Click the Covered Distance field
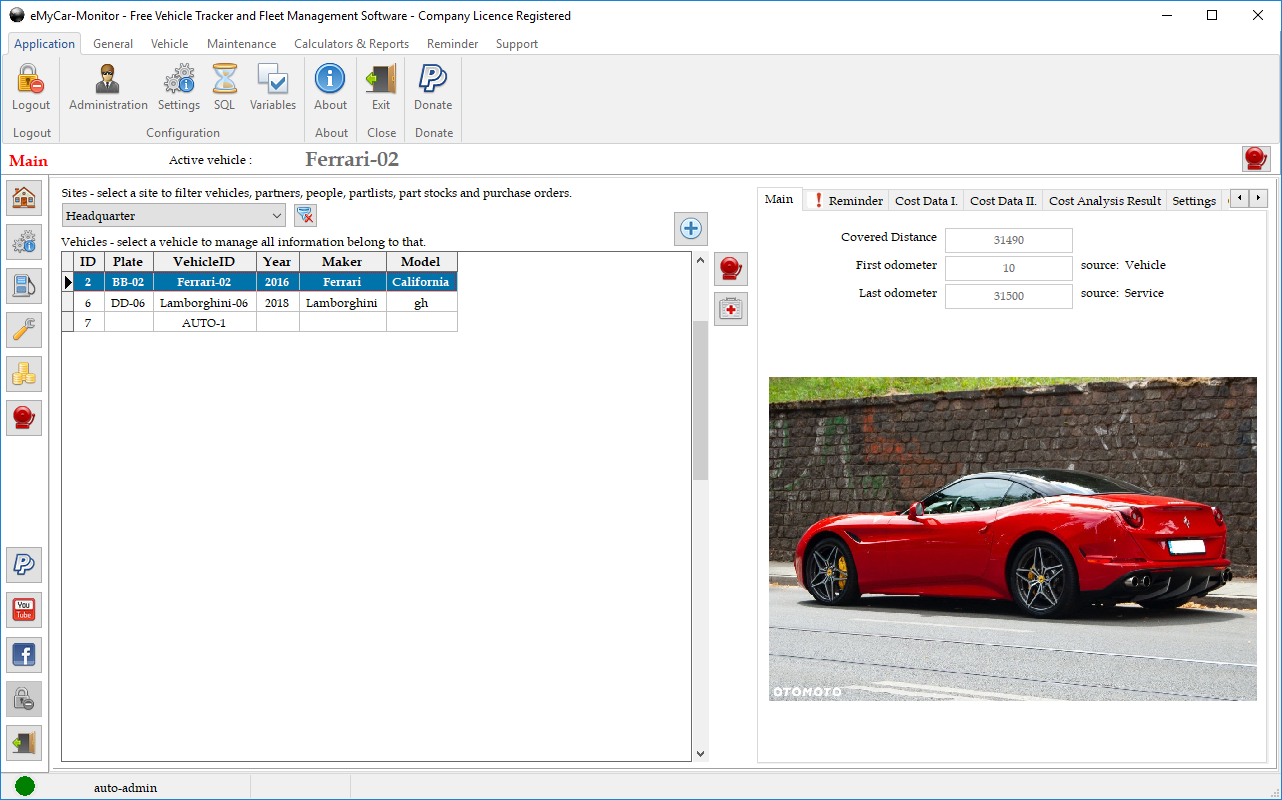 coord(1008,240)
